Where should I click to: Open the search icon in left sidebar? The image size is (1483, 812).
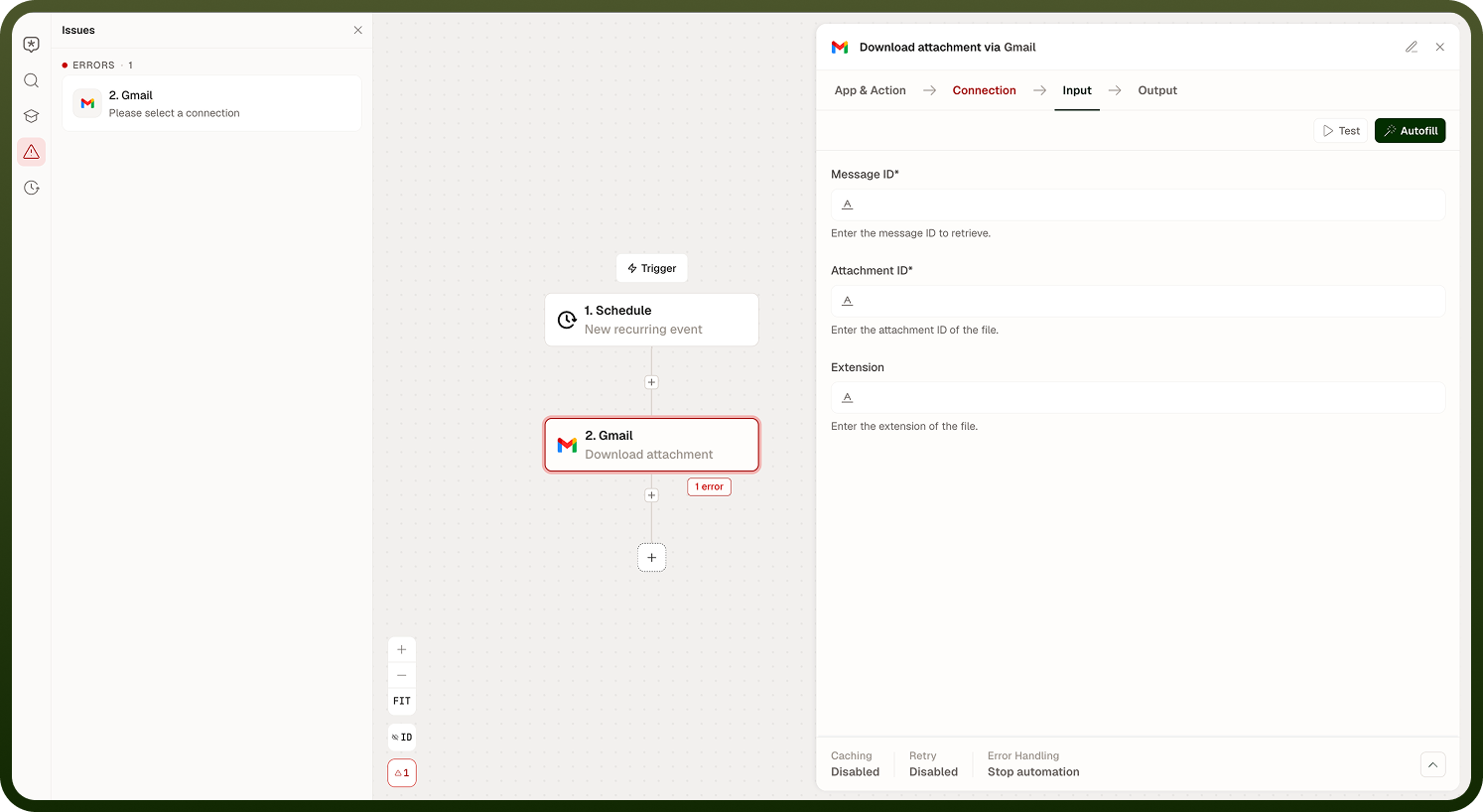pyautogui.click(x=32, y=80)
